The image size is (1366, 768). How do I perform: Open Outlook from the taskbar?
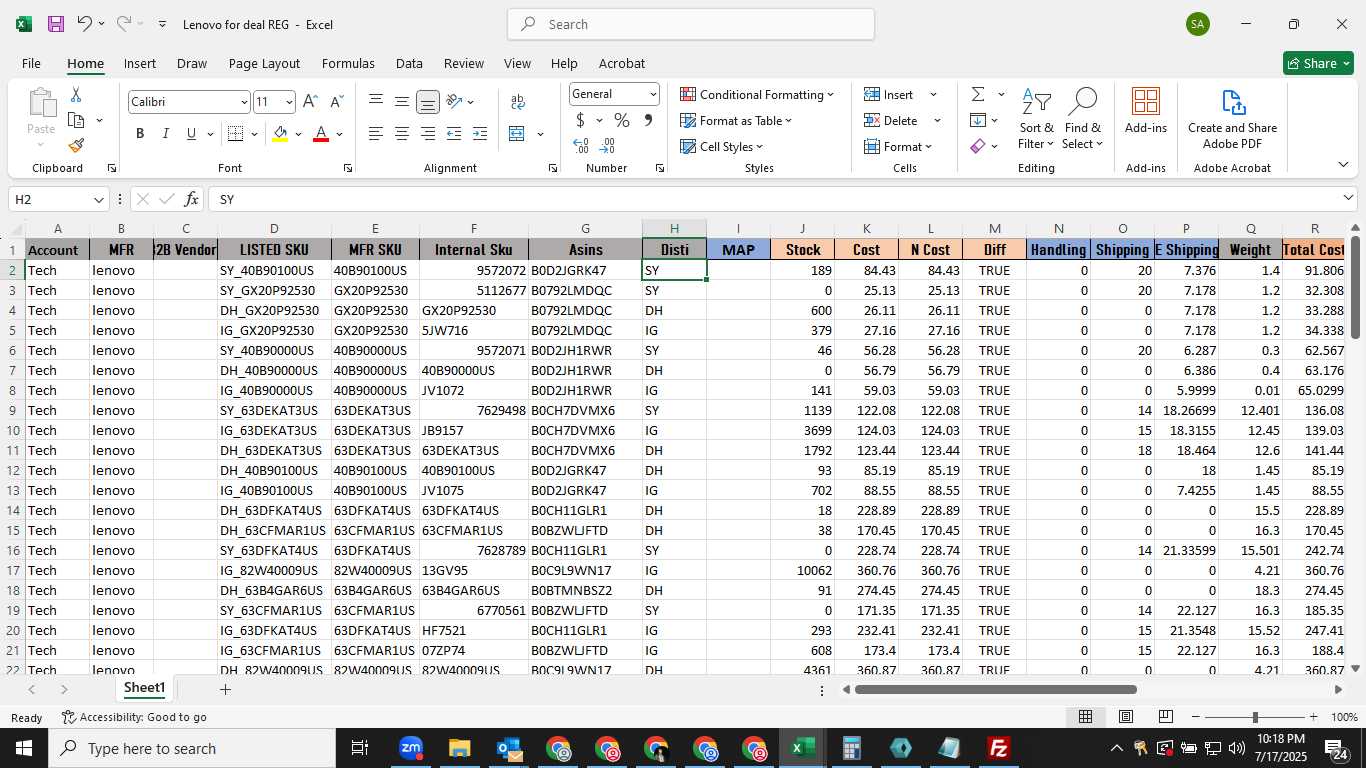tap(509, 748)
